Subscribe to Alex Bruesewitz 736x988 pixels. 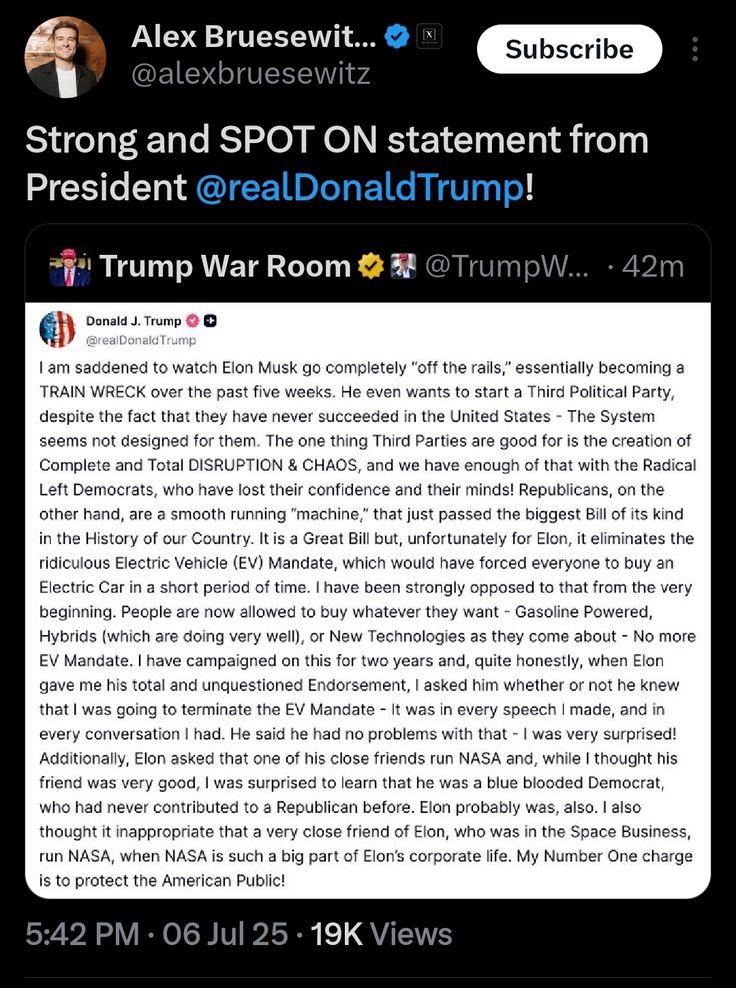(569, 49)
